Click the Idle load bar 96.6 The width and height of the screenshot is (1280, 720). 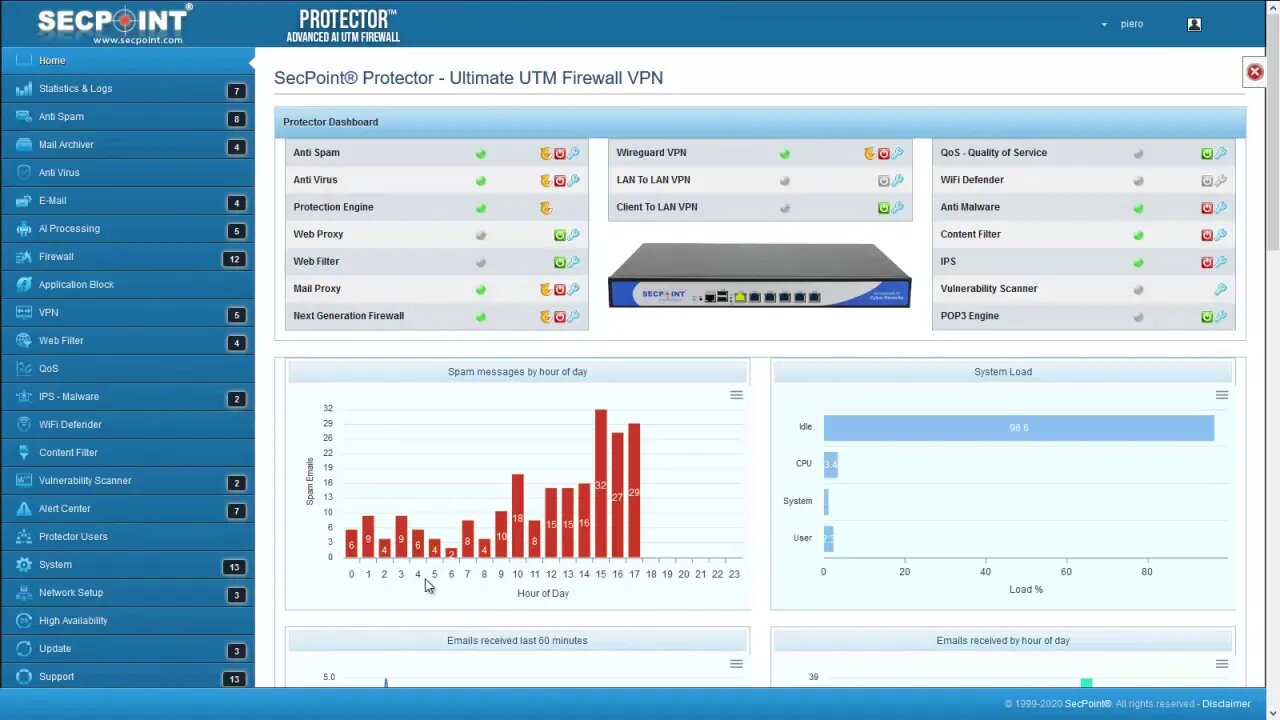pyautogui.click(x=1019, y=428)
